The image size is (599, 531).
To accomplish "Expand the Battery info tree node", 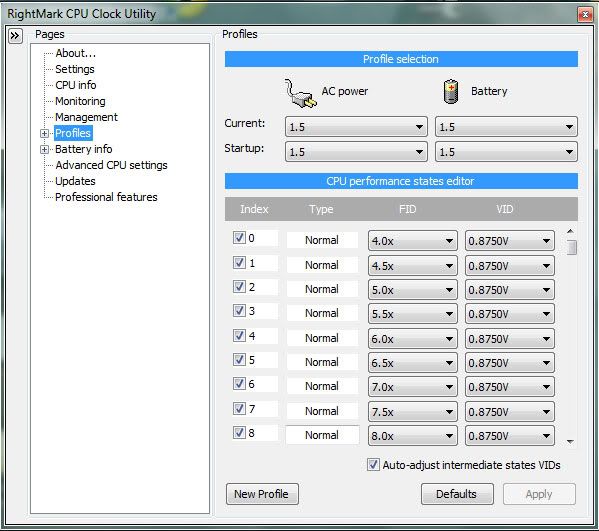I will [44, 149].
